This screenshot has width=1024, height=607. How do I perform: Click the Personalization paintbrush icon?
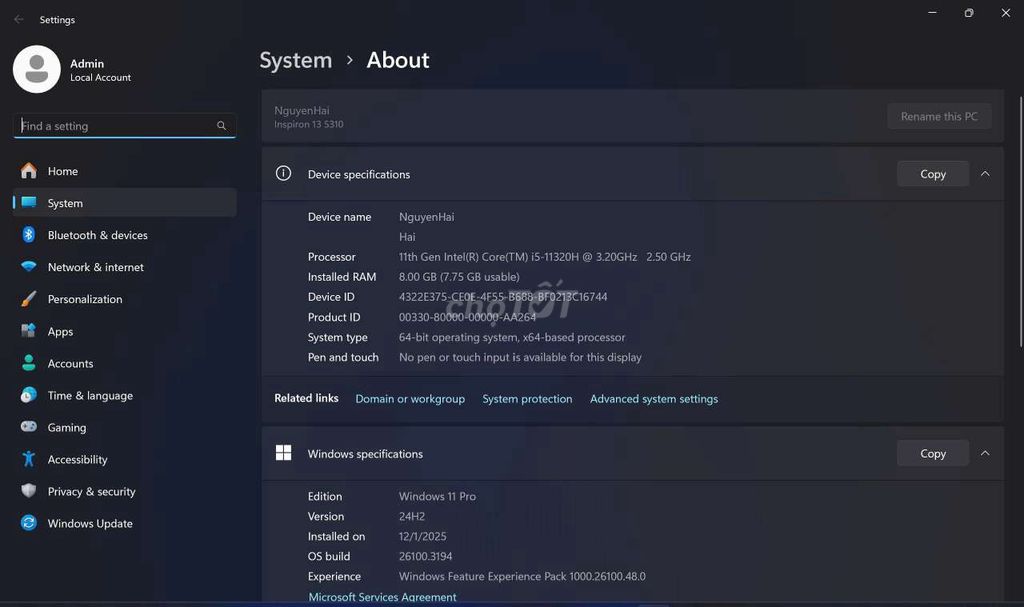29,299
